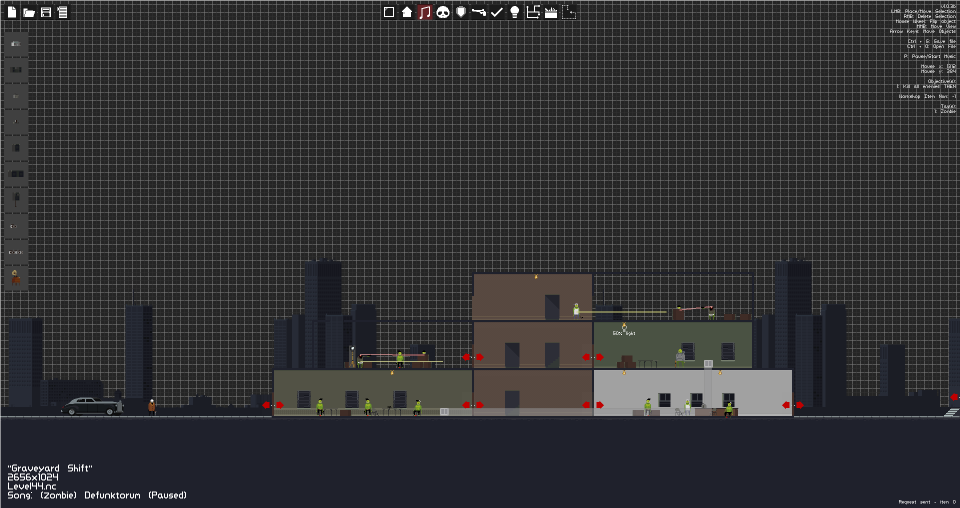
Task: Select the zombie on the left building rooftop
Action: (x=400, y=359)
